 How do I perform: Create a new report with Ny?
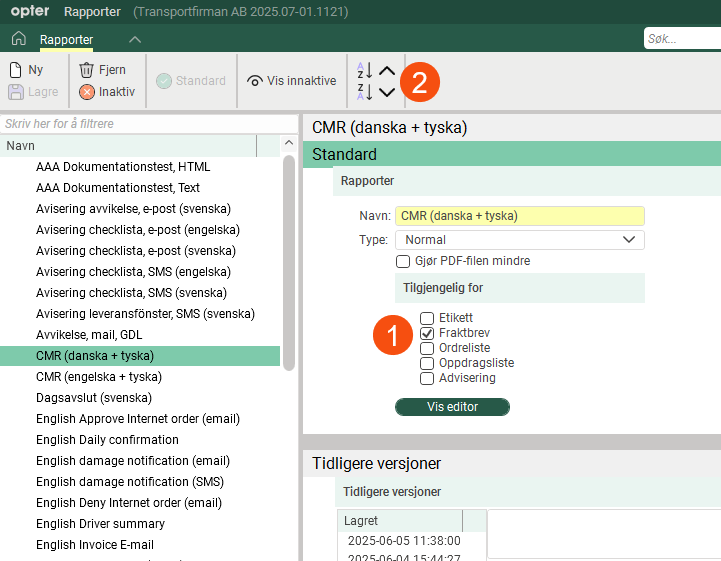click(x=27, y=70)
